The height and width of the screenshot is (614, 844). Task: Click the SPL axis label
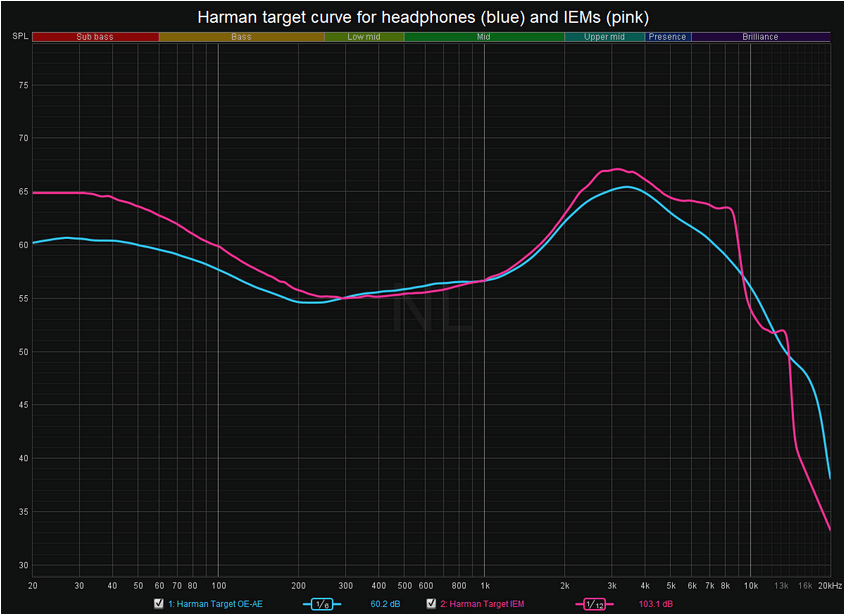[x=20, y=37]
